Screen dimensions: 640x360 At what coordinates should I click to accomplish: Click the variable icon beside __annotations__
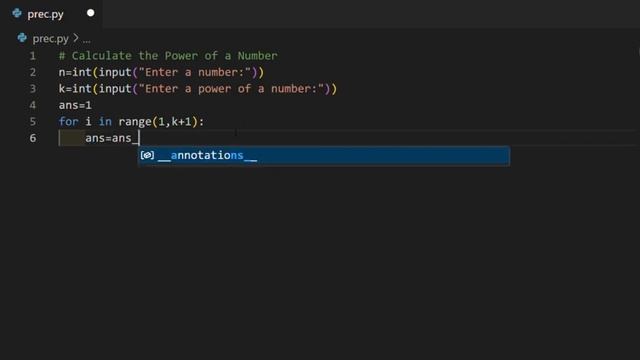147,155
